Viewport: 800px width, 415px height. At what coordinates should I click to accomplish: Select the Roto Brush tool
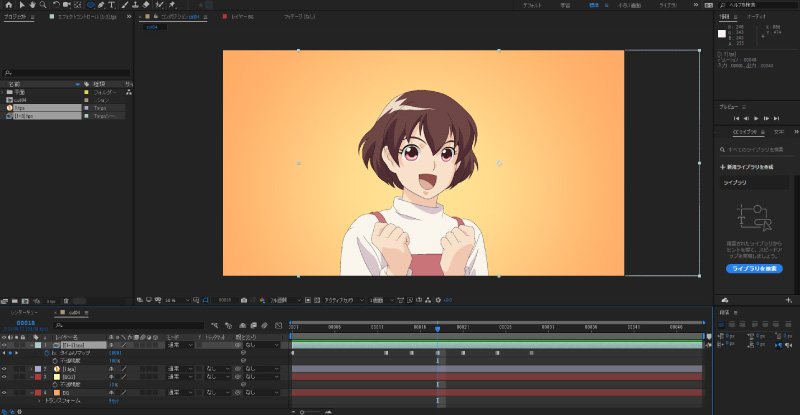click(160, 5)
